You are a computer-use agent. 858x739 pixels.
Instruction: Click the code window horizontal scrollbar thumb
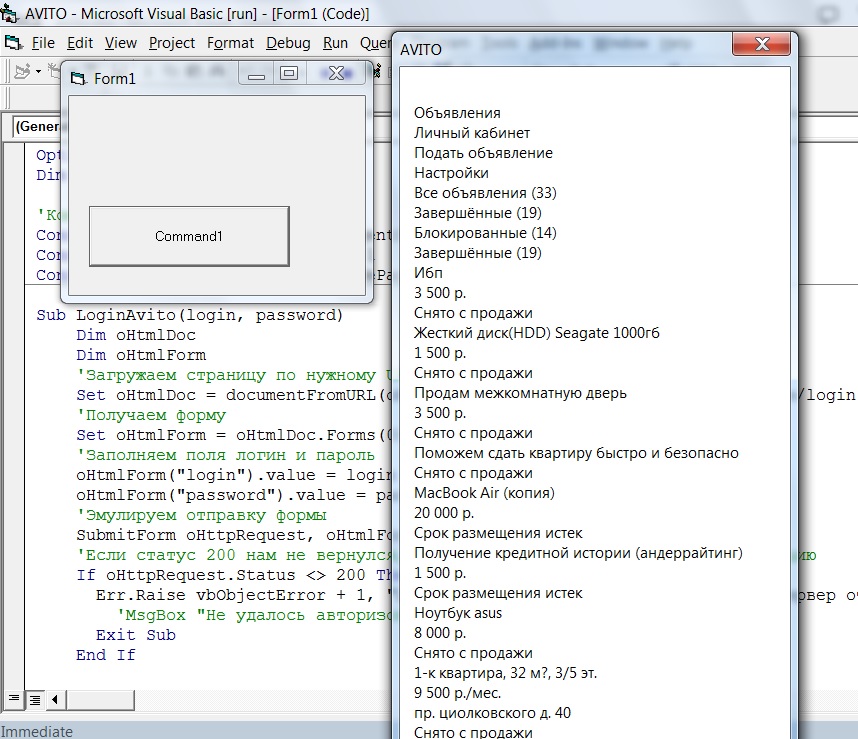pos(100,699)
